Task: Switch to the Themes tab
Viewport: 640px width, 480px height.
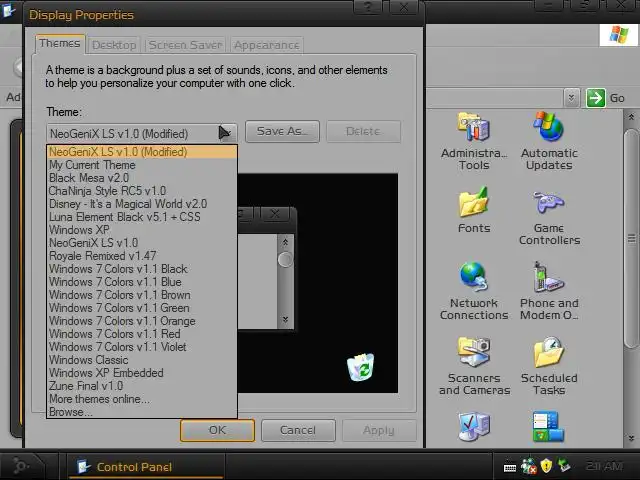Action: pyautogui.click(x=60, y=43)
